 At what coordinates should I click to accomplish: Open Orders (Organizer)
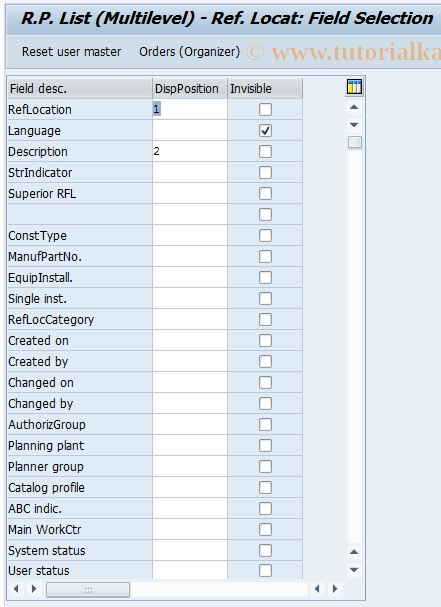click(189, 51)
